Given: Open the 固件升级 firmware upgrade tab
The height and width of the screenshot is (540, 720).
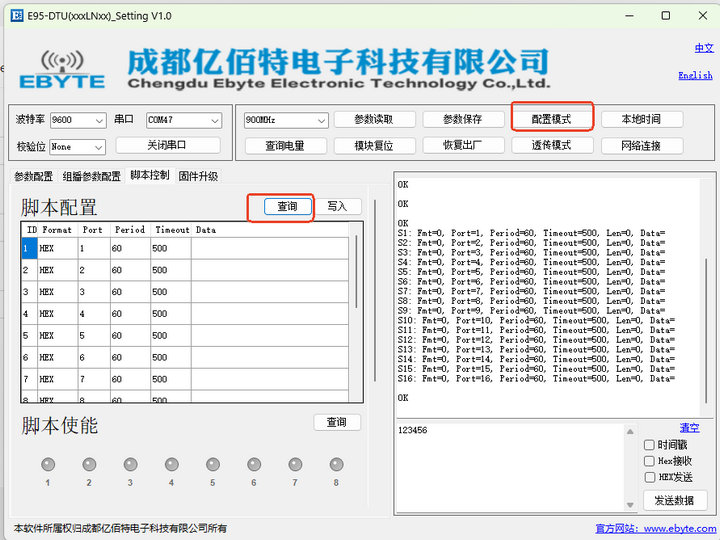Looking at the screenshot, I should [x=198, y=176].
